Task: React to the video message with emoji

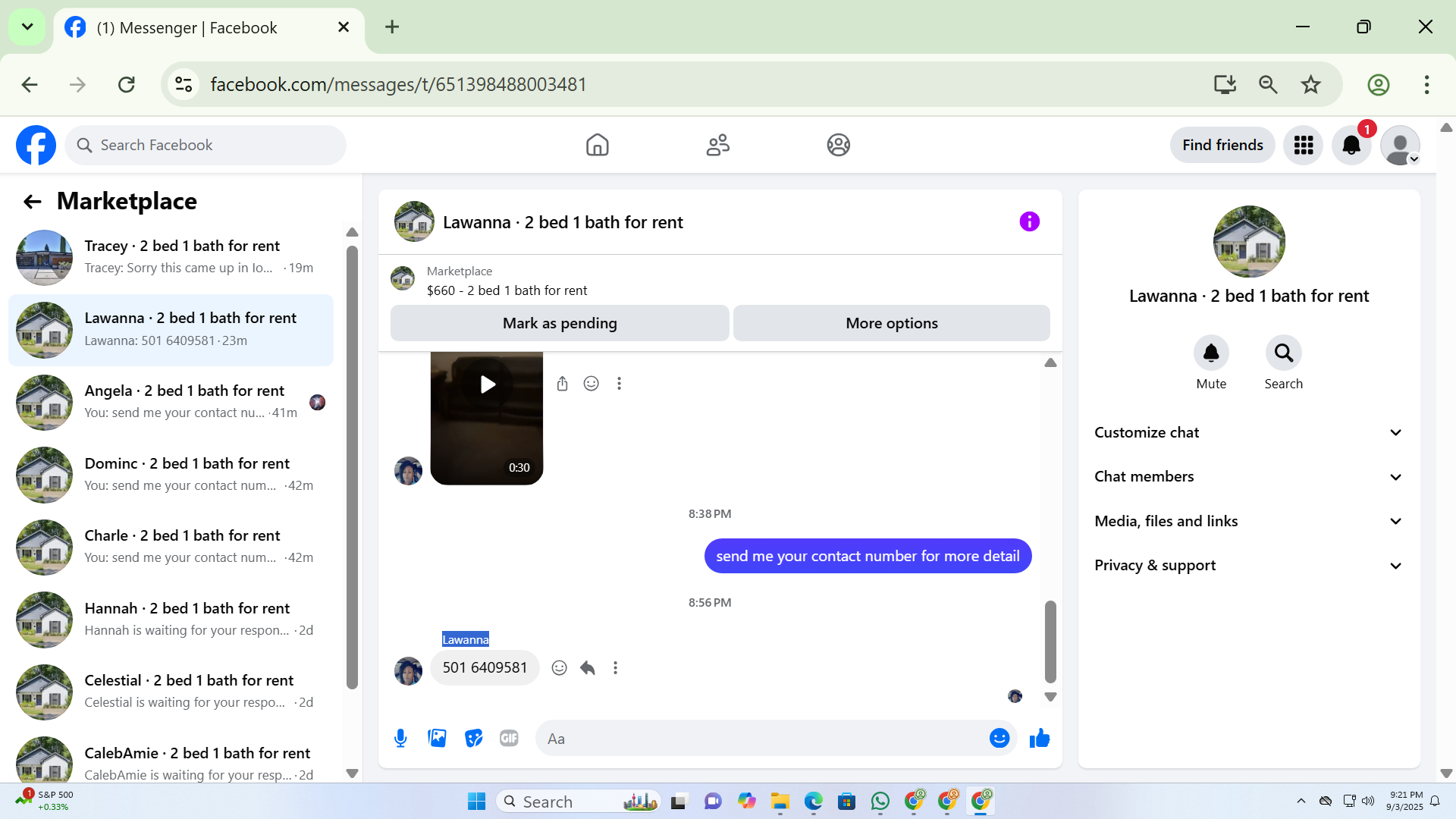Action: tap(591, 384)
